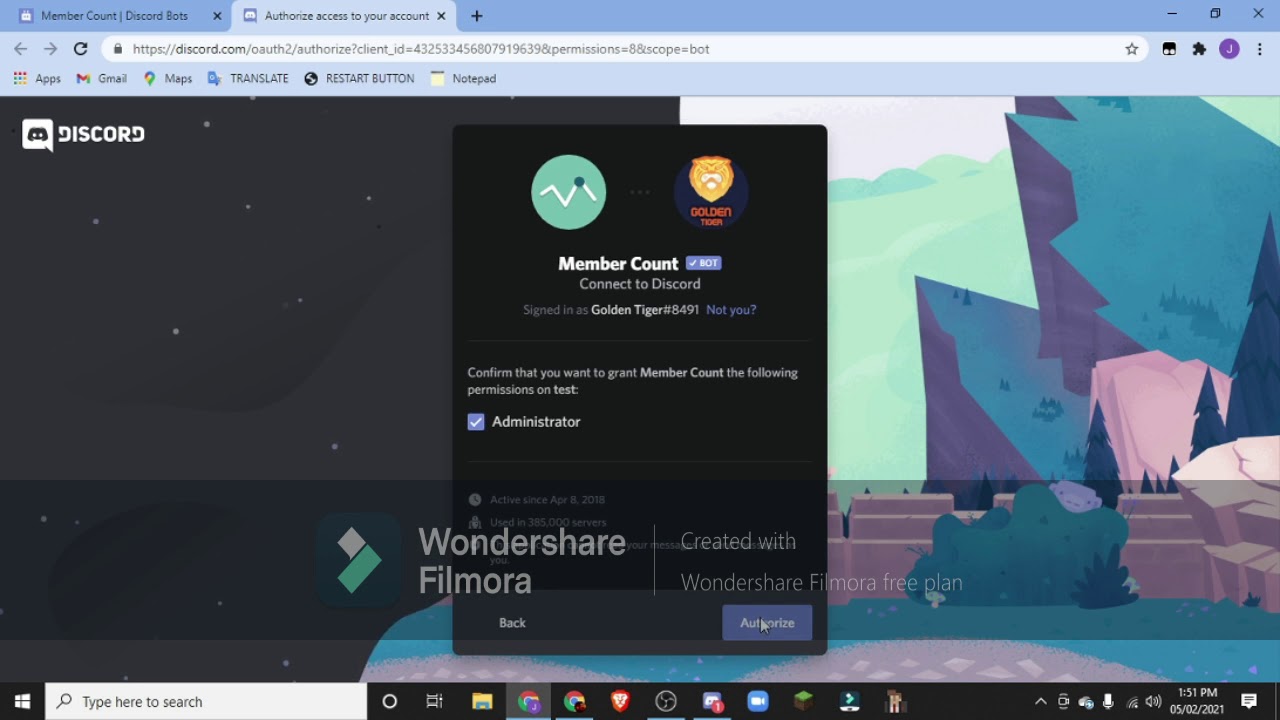The height and width of the screenshot is (720, 1280).
Task: Open a new browser tab
Action: (x=477, y=16)
